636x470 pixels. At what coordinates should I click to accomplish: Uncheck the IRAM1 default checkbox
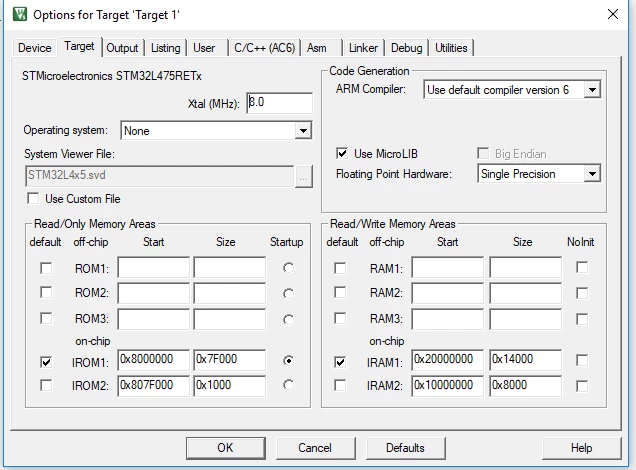click(340, 362)
